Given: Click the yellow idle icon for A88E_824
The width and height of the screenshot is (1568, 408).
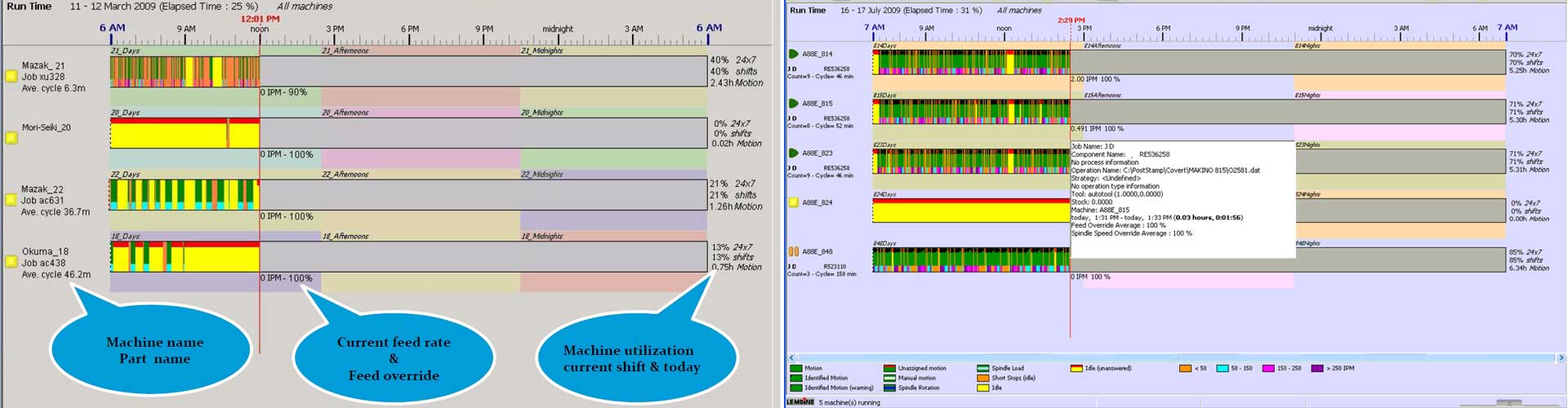Looking at the screenshot, I should click(793, 202).
